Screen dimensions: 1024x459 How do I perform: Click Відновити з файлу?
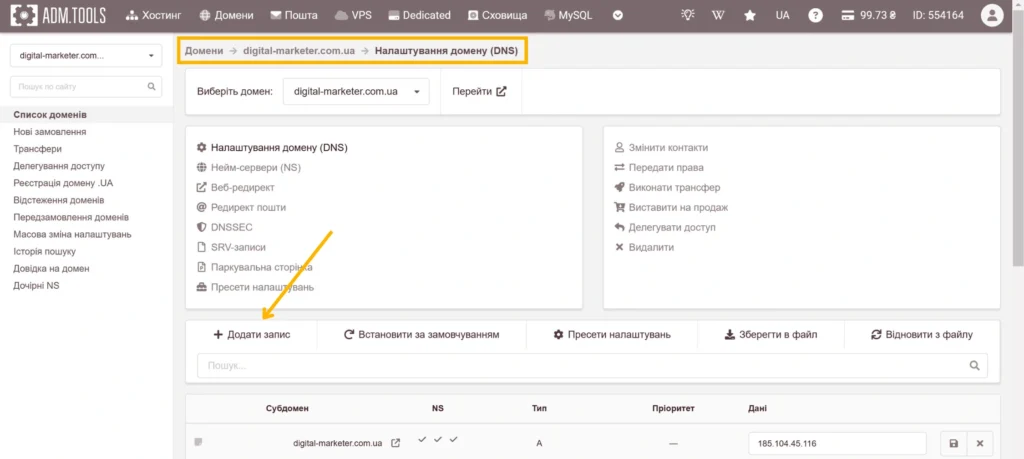[x=922, y=334]
